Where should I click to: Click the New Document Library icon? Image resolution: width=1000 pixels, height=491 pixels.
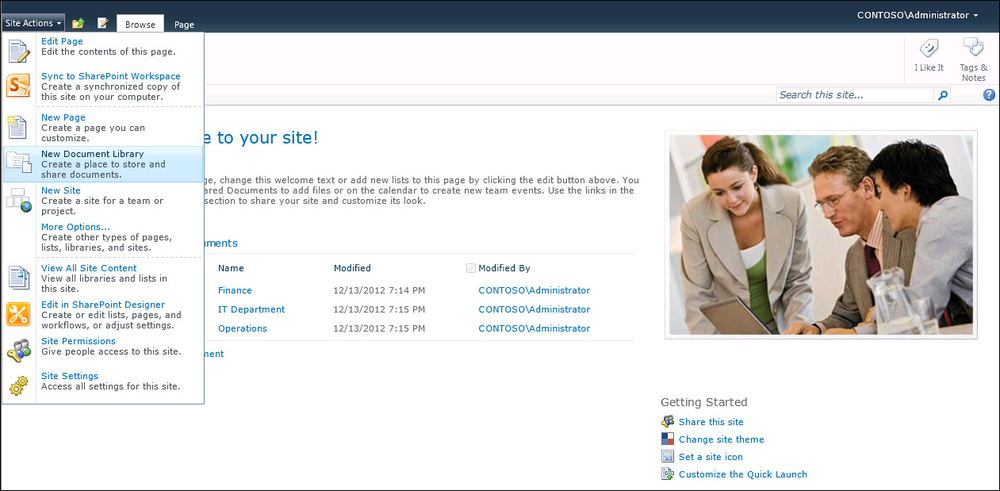pyautogui.click(x=18, y=164)
